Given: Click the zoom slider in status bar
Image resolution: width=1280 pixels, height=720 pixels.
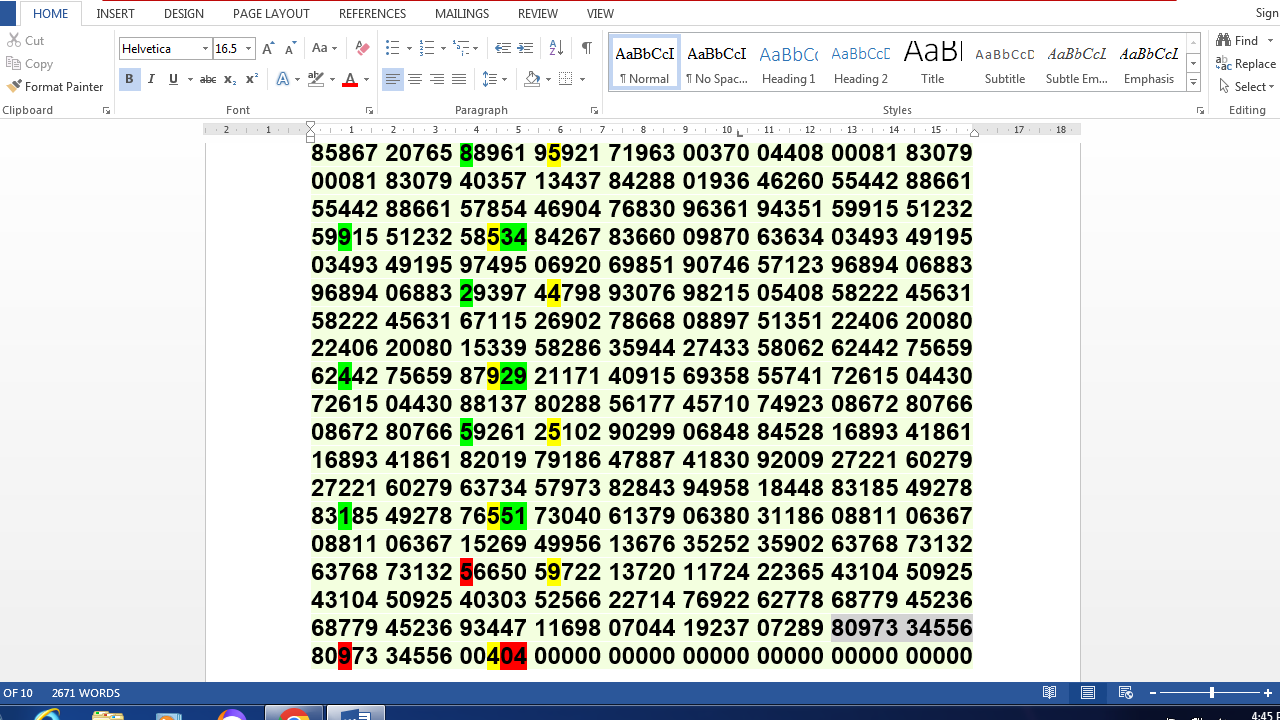Looking at the screenshot, I should point(1211,693).
